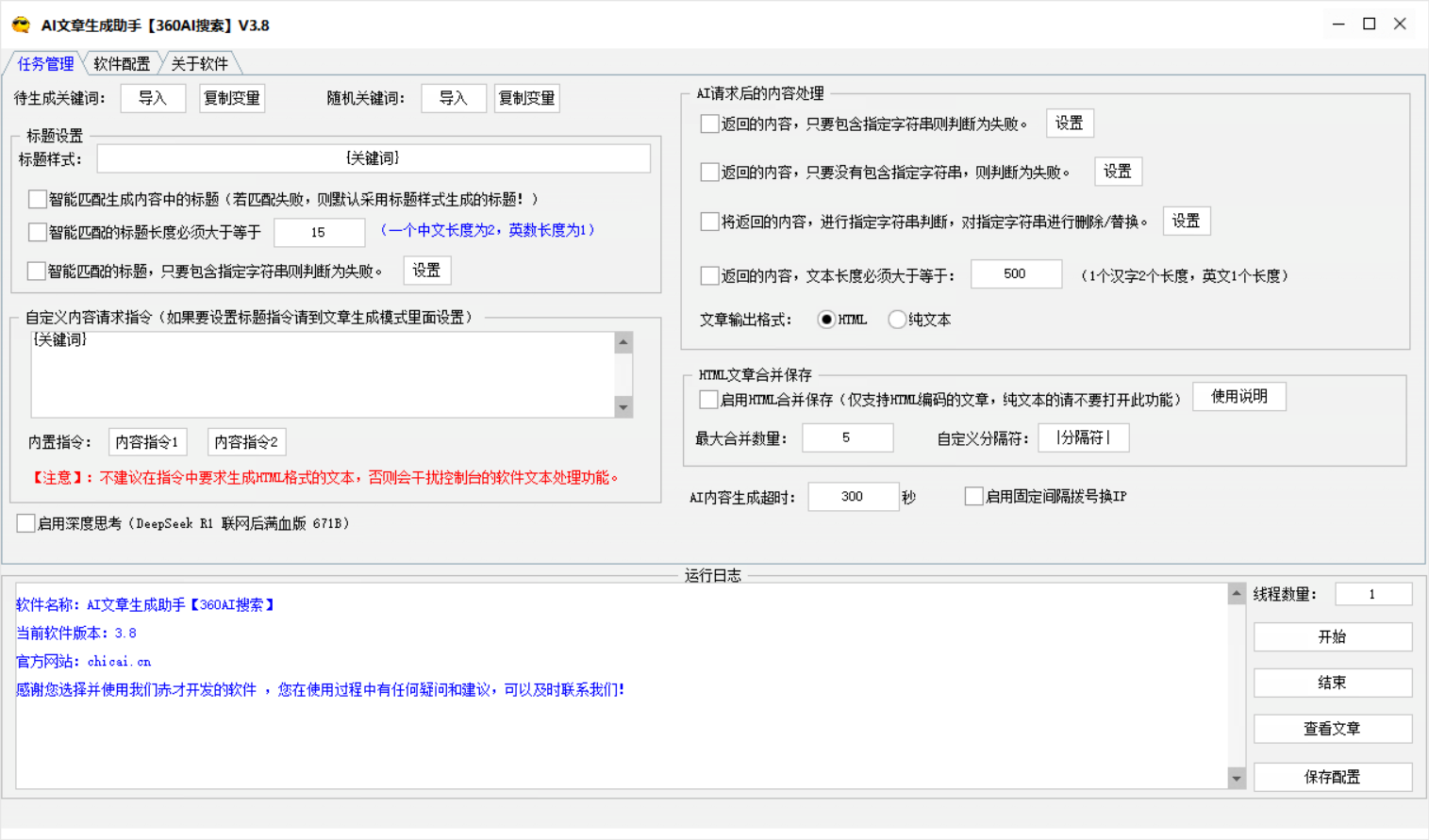Click 导入 next to 待生成关键词
The height and width of the screenshot is (840, 1429).
[153, 98]
